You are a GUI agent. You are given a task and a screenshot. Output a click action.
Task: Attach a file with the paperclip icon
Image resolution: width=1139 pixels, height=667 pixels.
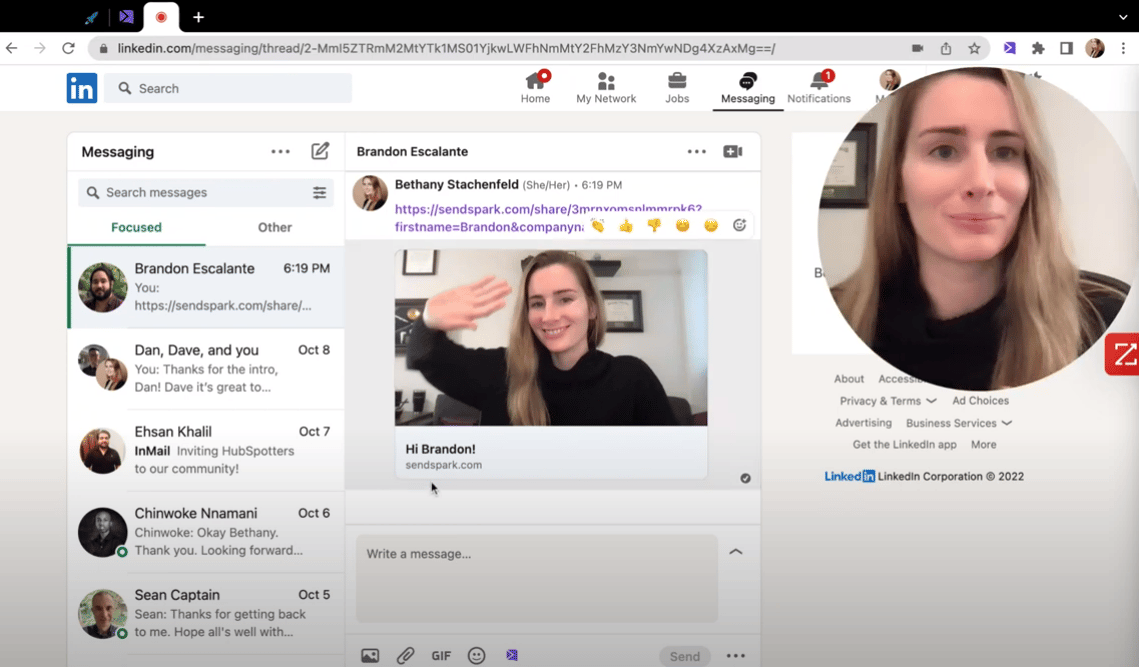pyautogui.click(x=405, y=655)
